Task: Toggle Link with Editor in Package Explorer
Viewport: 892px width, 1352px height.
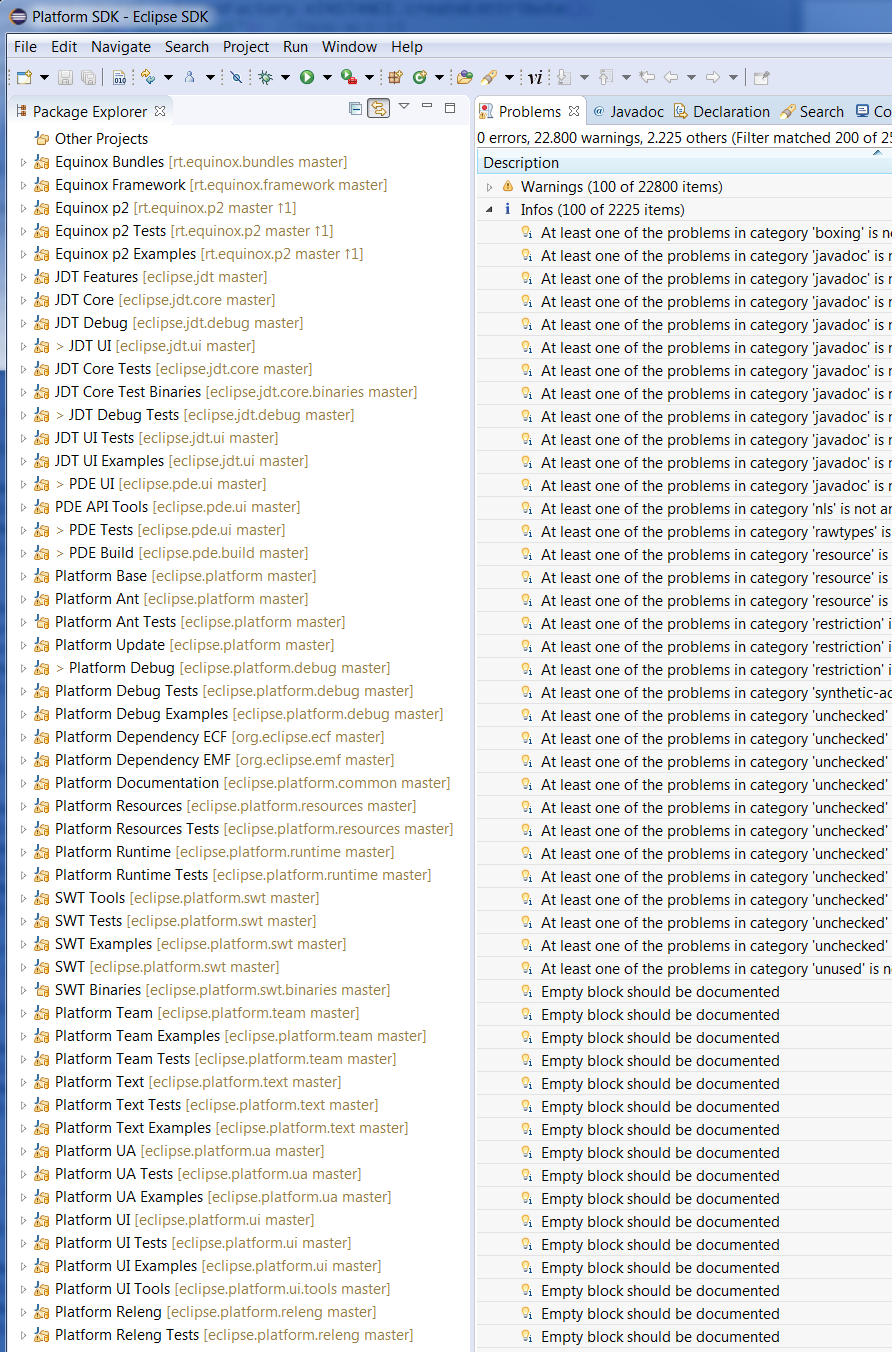Action: [378, 108]
